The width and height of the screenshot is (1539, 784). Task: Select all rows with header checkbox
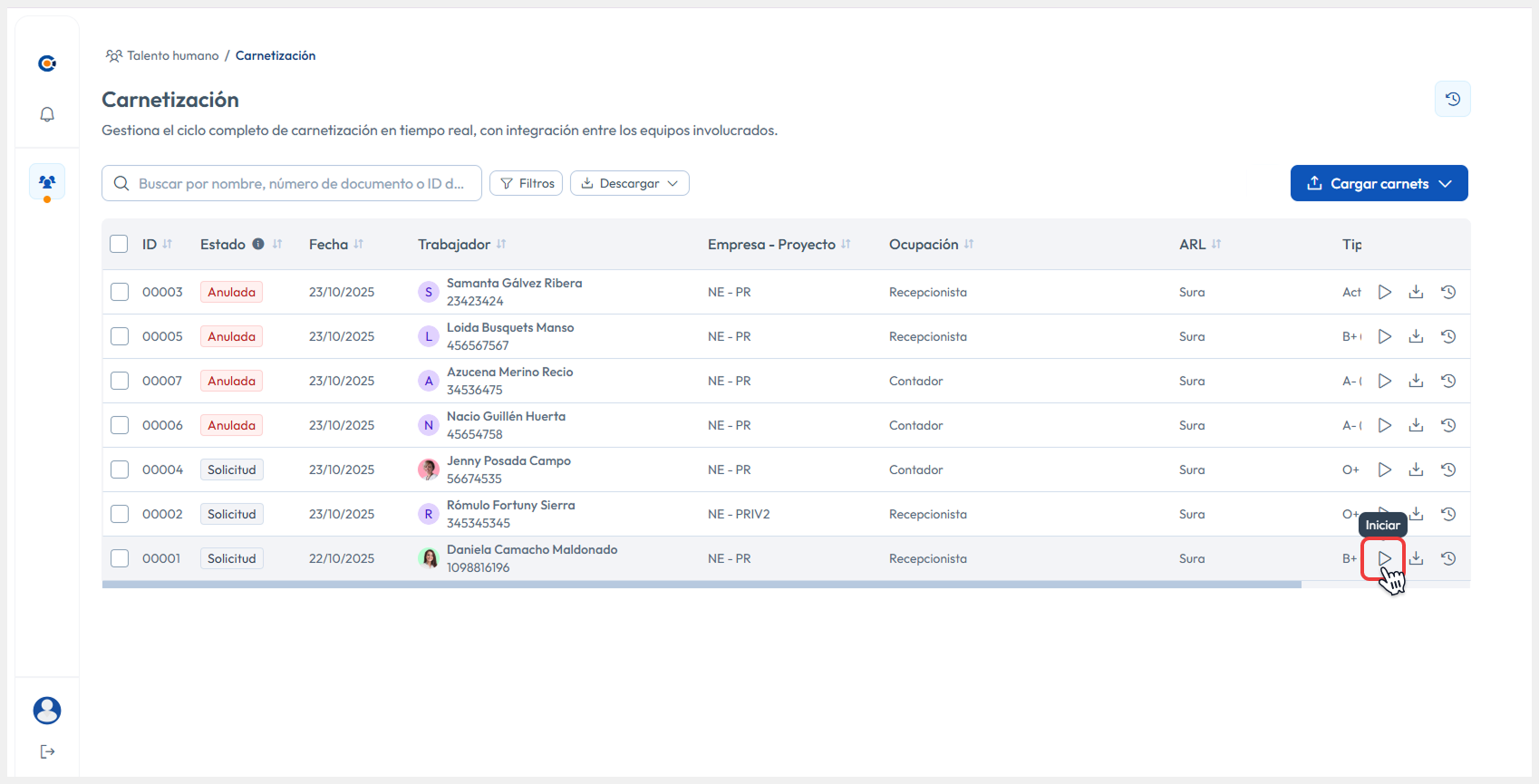119,244
